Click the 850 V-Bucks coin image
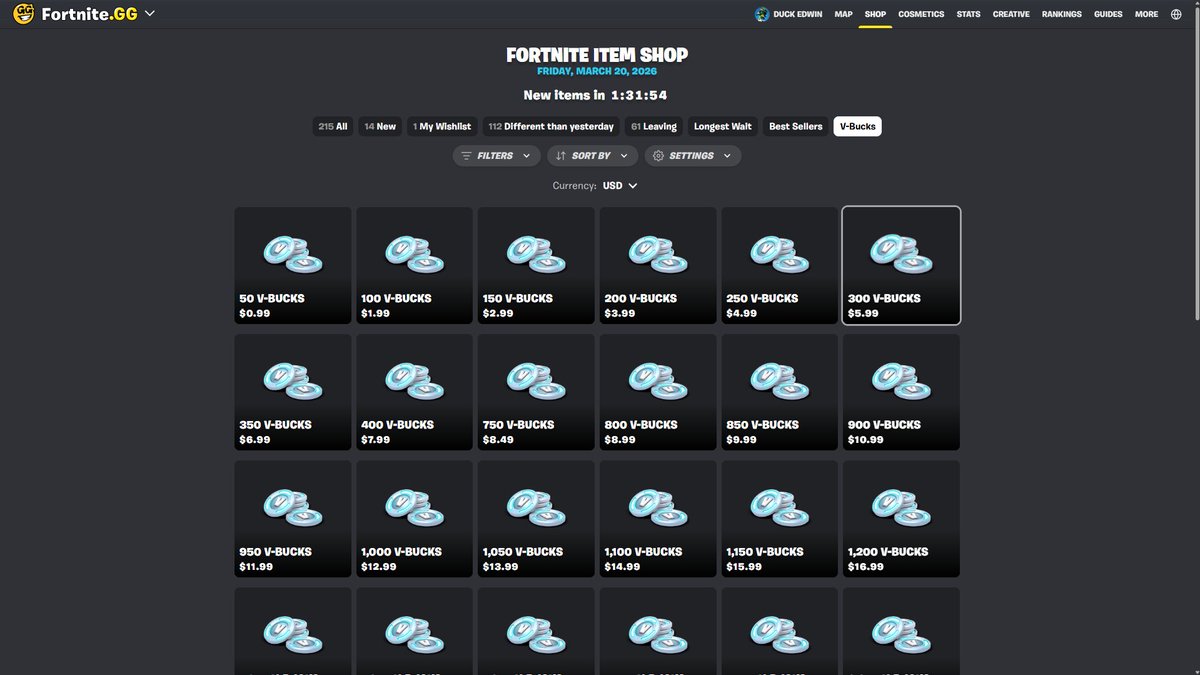Screen dimensions: 1200x675 click(781, 380)
